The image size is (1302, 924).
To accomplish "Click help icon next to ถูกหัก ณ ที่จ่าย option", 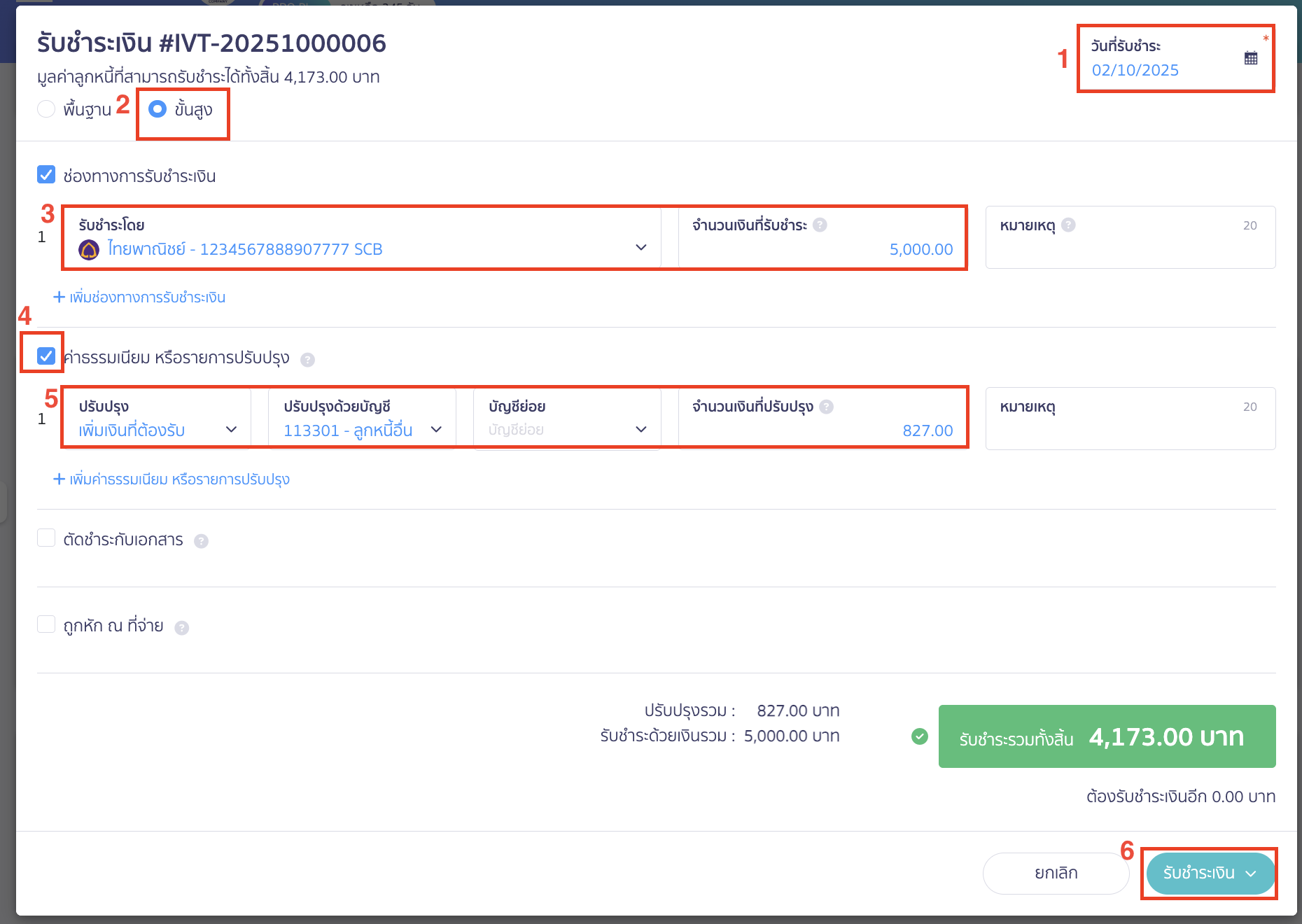I will coord(183,628).
